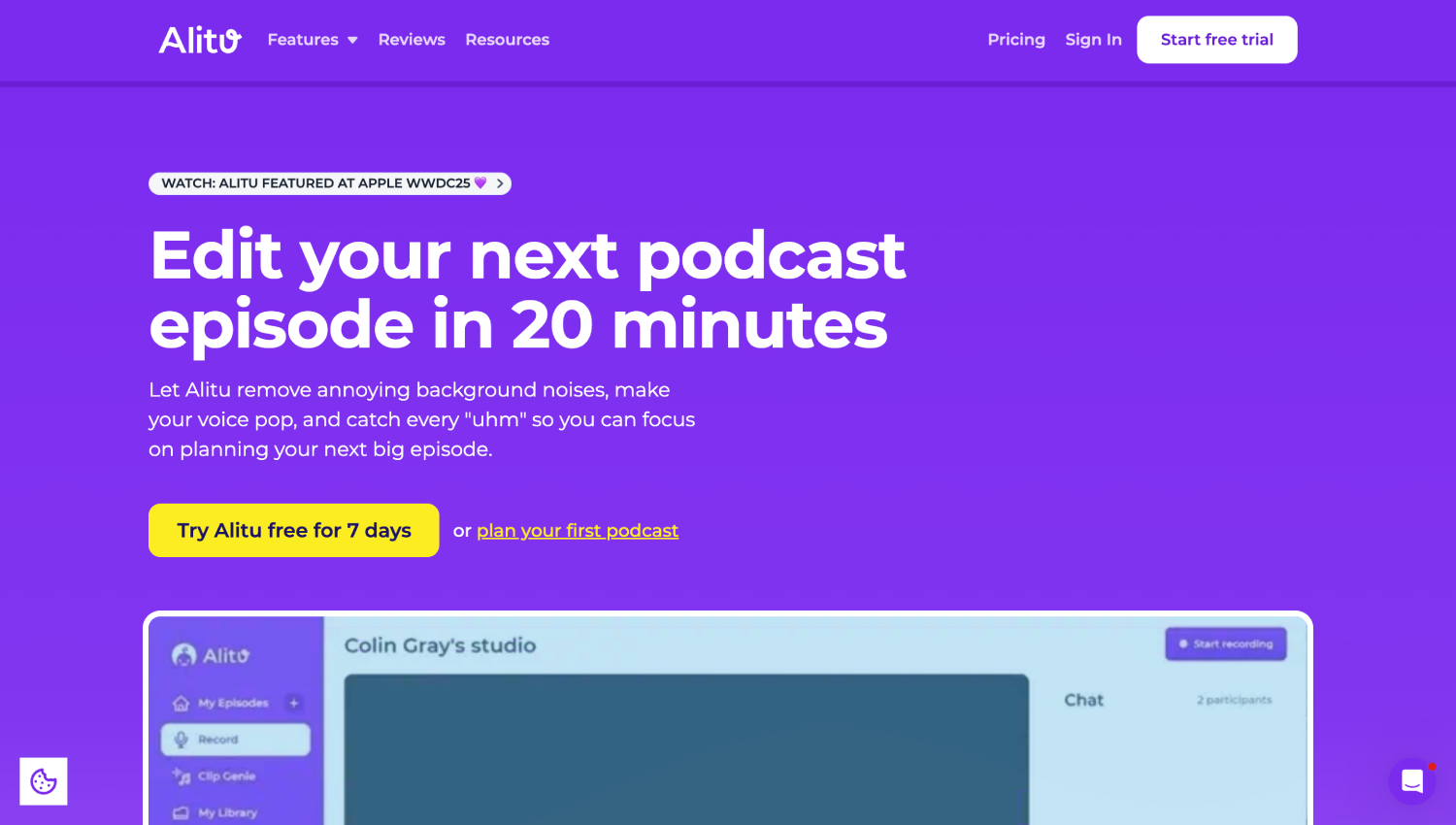
Task: Click the My Library folder icon
Action: pyautogui.click(x=181, y=813)
